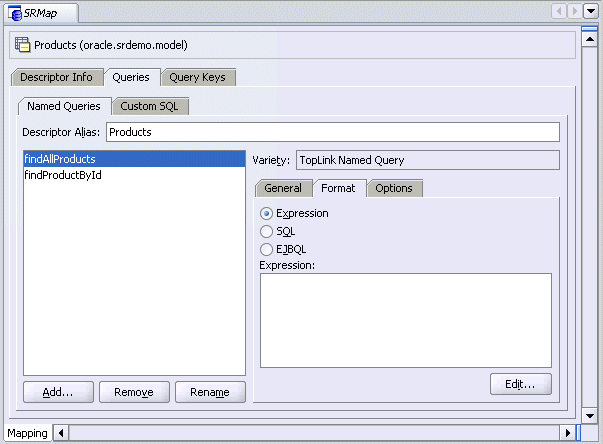Select the findAllProducts query
603x444 pixels.
[x=134, y=159]
